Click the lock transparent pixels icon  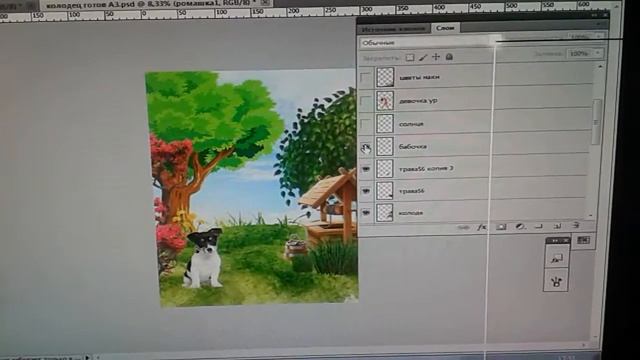tap(409, 58)
